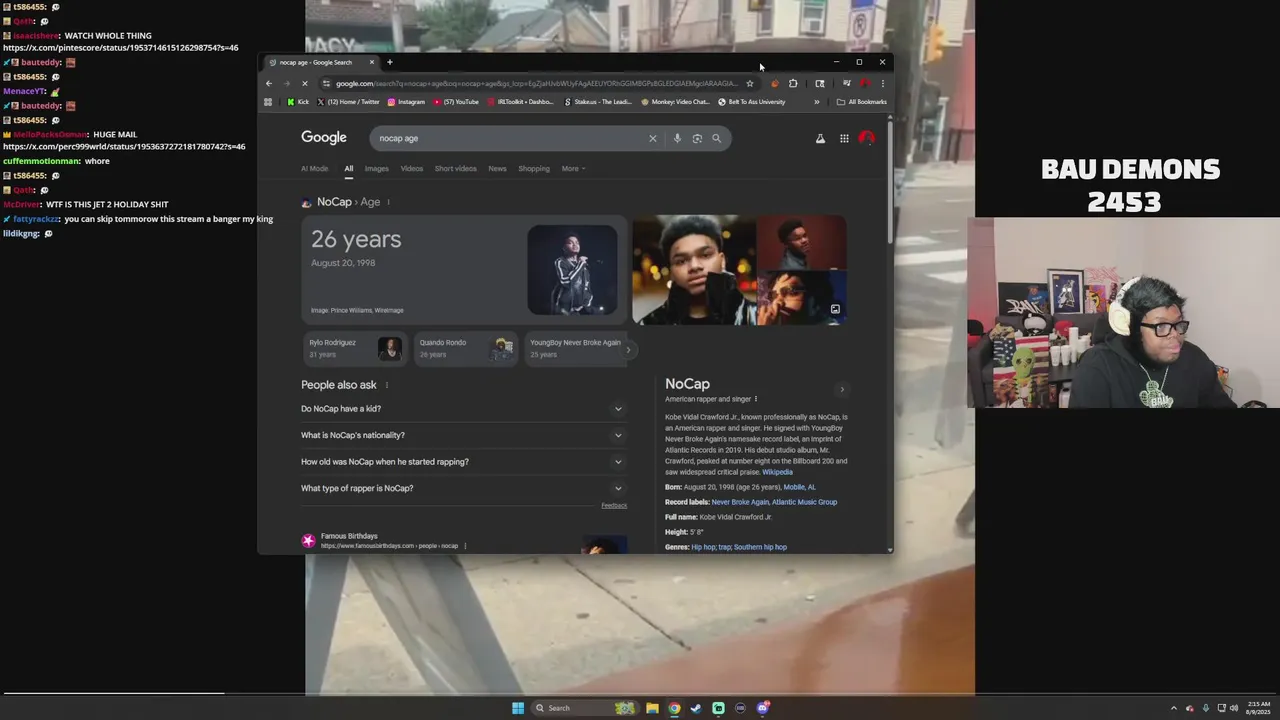This screenshot has height=720, width=1280.
Task: Select the Quando Rondo card
Action: pos(466,348)
